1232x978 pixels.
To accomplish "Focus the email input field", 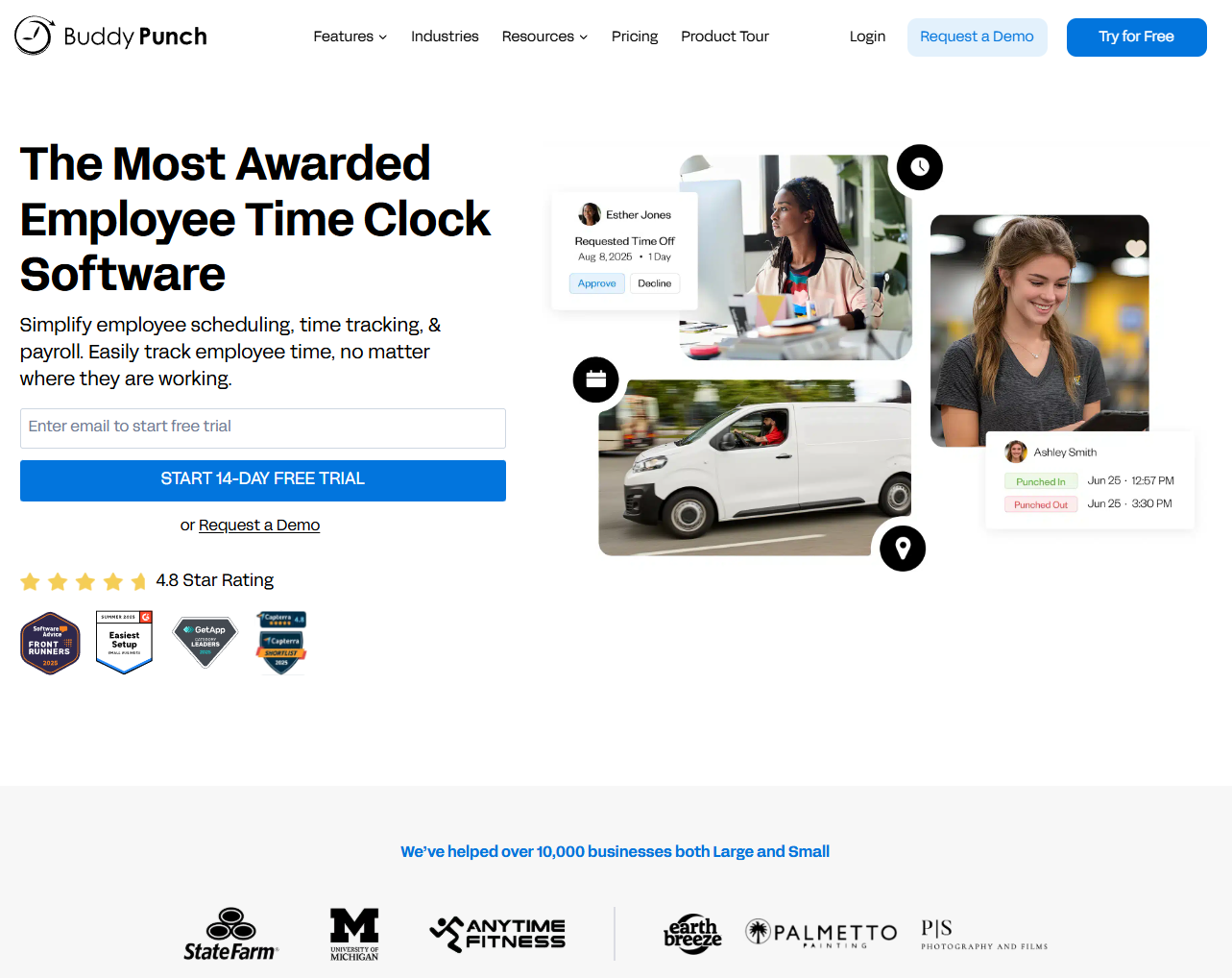I will click(x=263, y=428).
